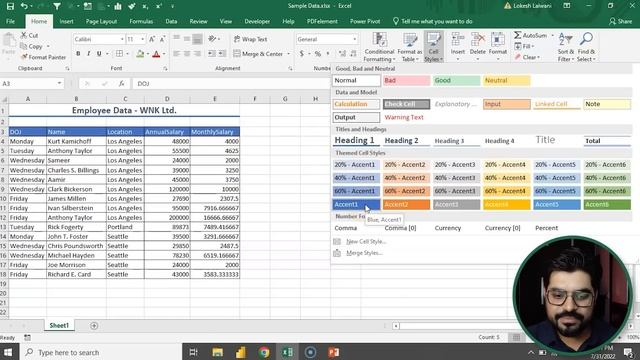The width and height of the screenshot is (640, 360).
Task: Click the Undo arrow icon
Action: click(24, 6)
